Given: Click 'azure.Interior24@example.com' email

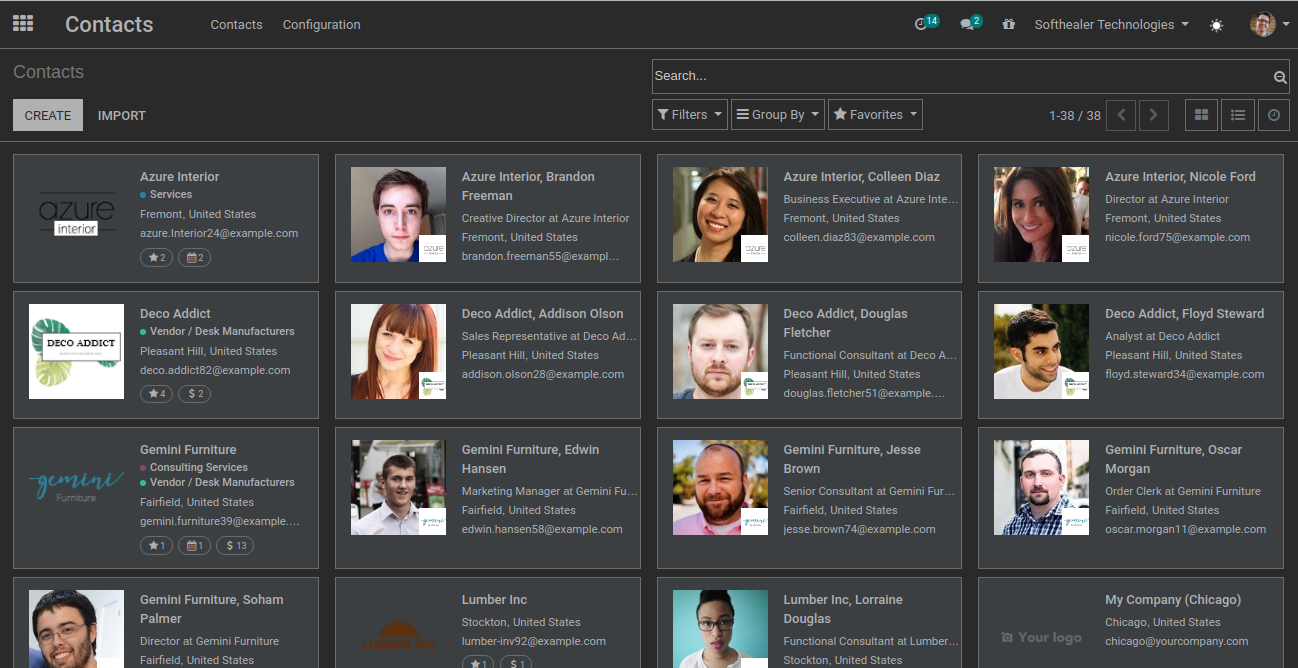Looking at the screenshot, I should click(x=219, y=233).
